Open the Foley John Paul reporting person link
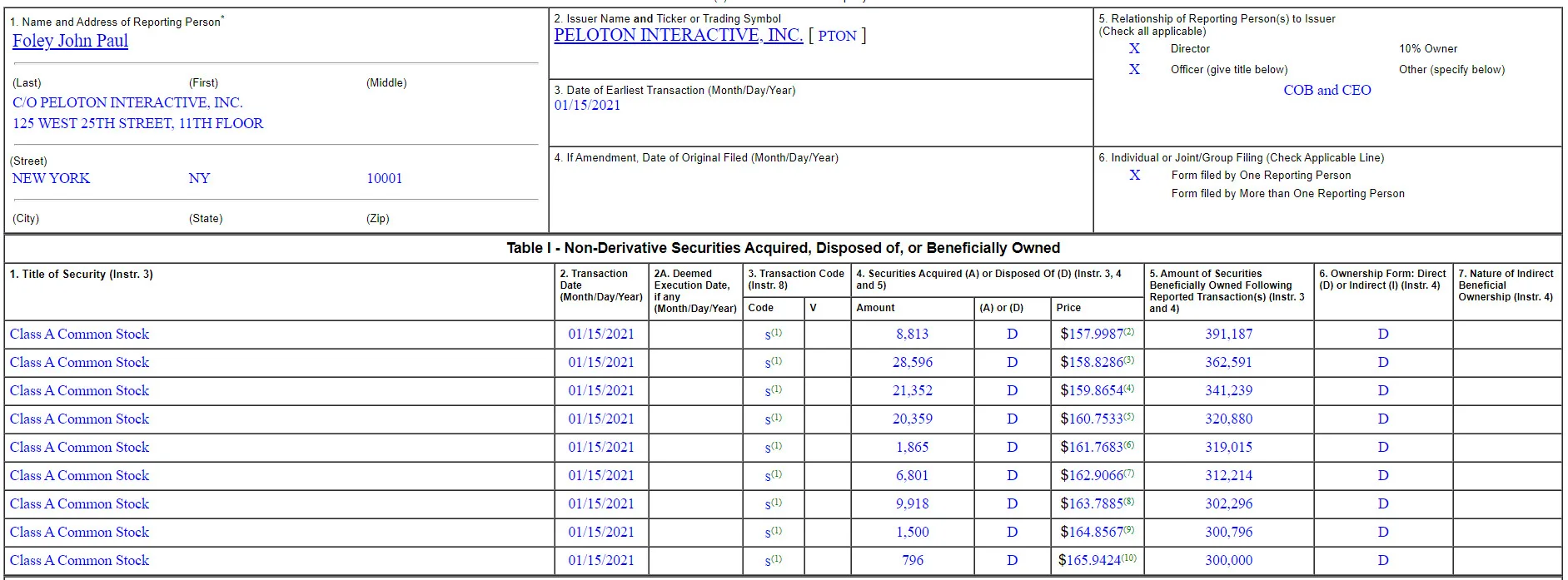The image size is (1568, 580). click(x=70, y=41)
